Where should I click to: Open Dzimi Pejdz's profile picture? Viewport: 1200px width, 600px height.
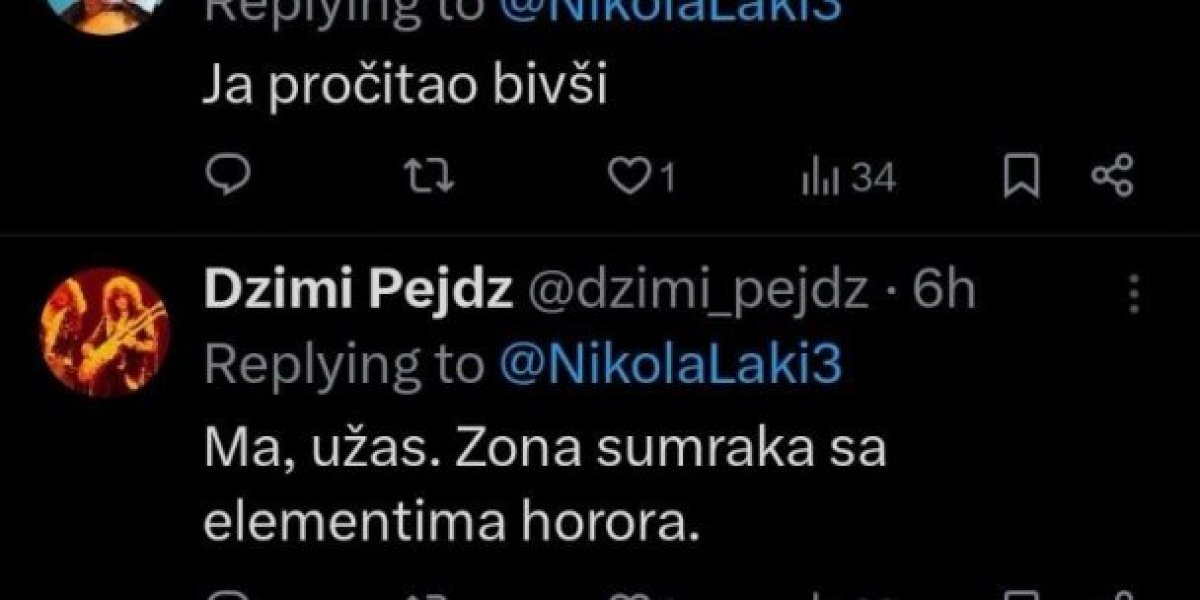[x=104, y=332]
